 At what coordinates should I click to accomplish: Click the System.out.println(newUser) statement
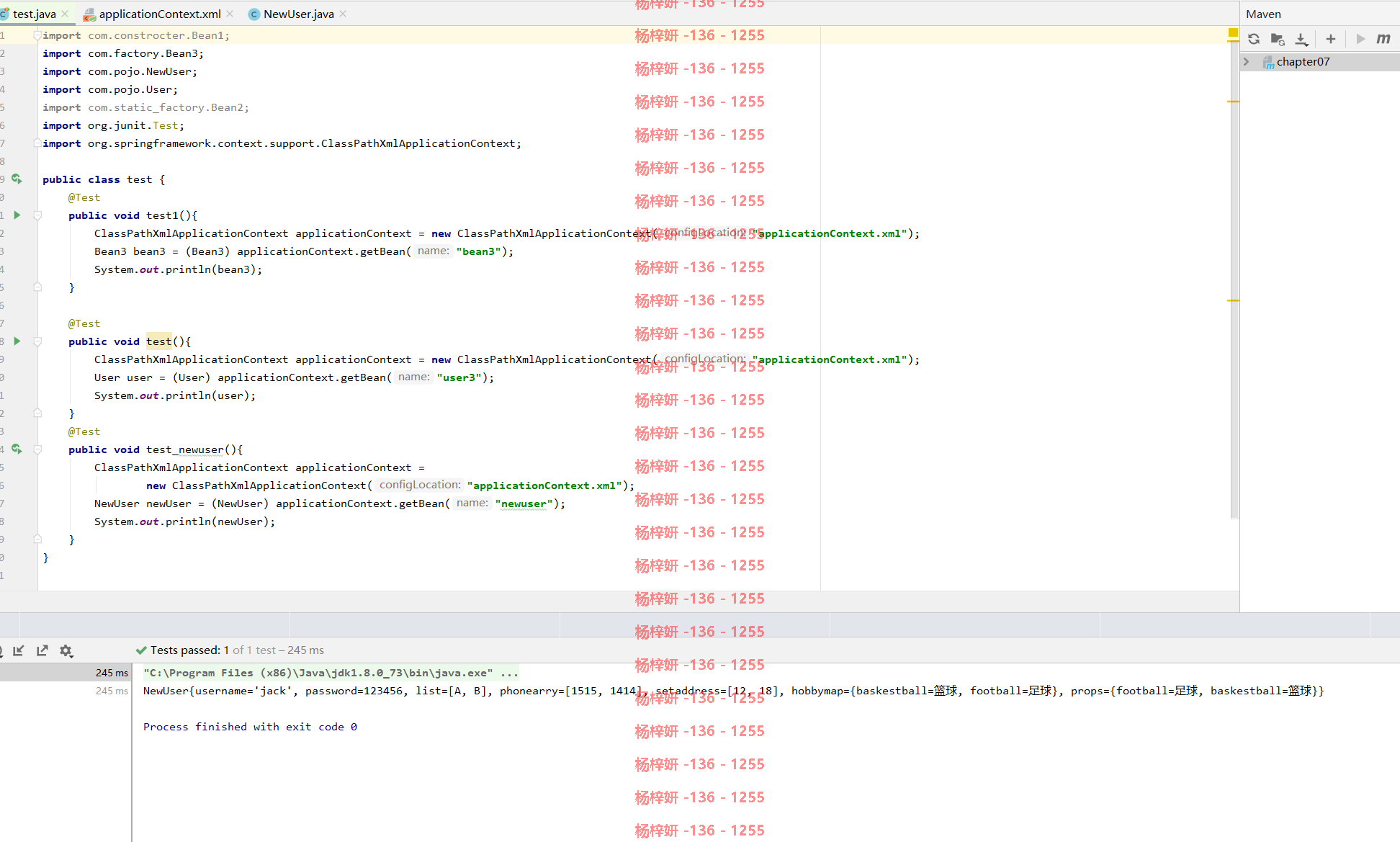(x=184, y=521)
